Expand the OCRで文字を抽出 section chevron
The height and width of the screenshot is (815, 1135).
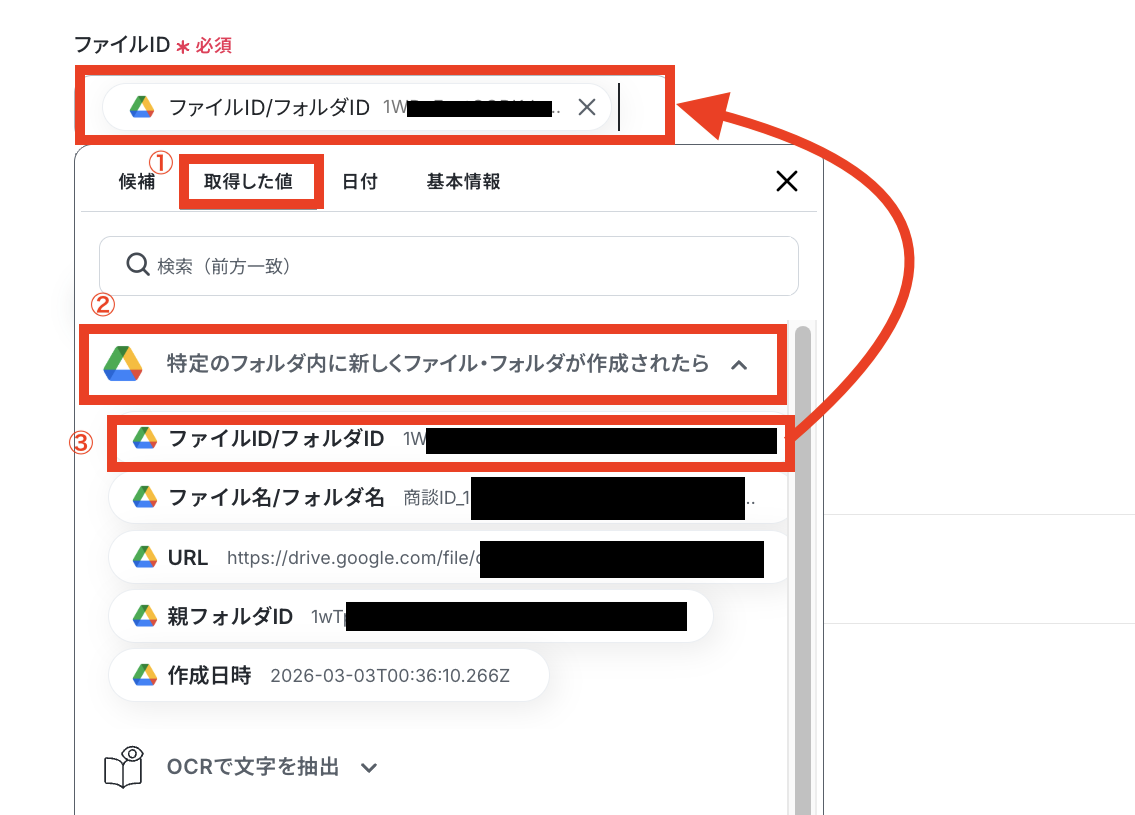coord(369,768)
